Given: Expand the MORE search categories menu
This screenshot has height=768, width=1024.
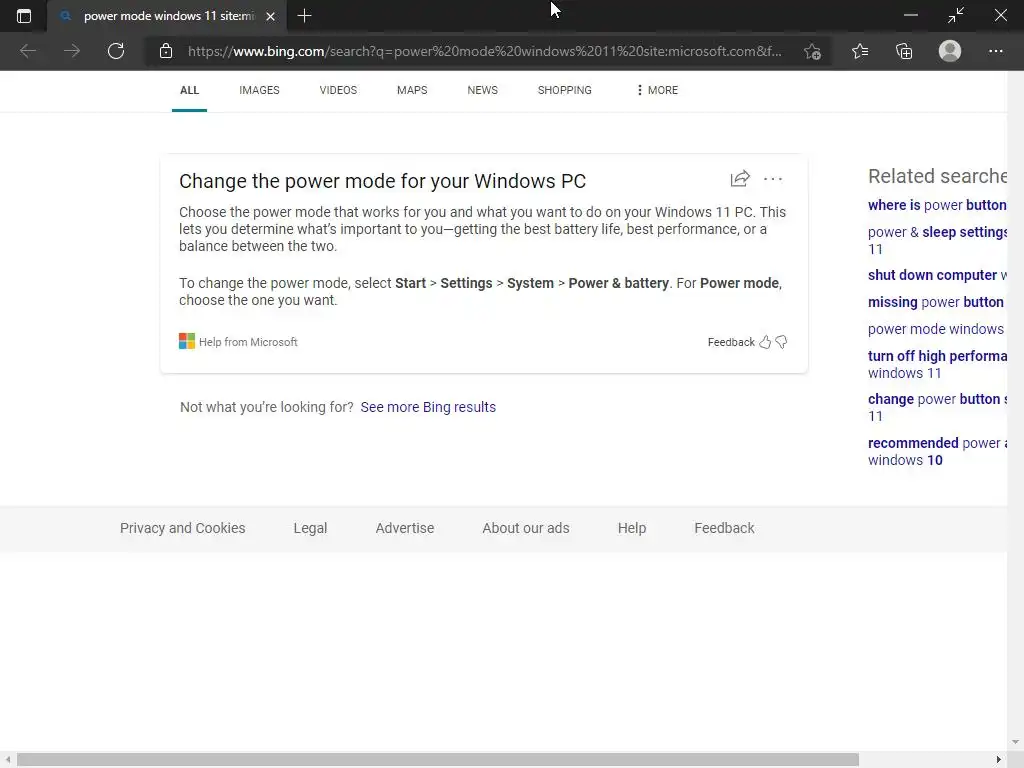Looking at the screenshot, I should 658,90.
